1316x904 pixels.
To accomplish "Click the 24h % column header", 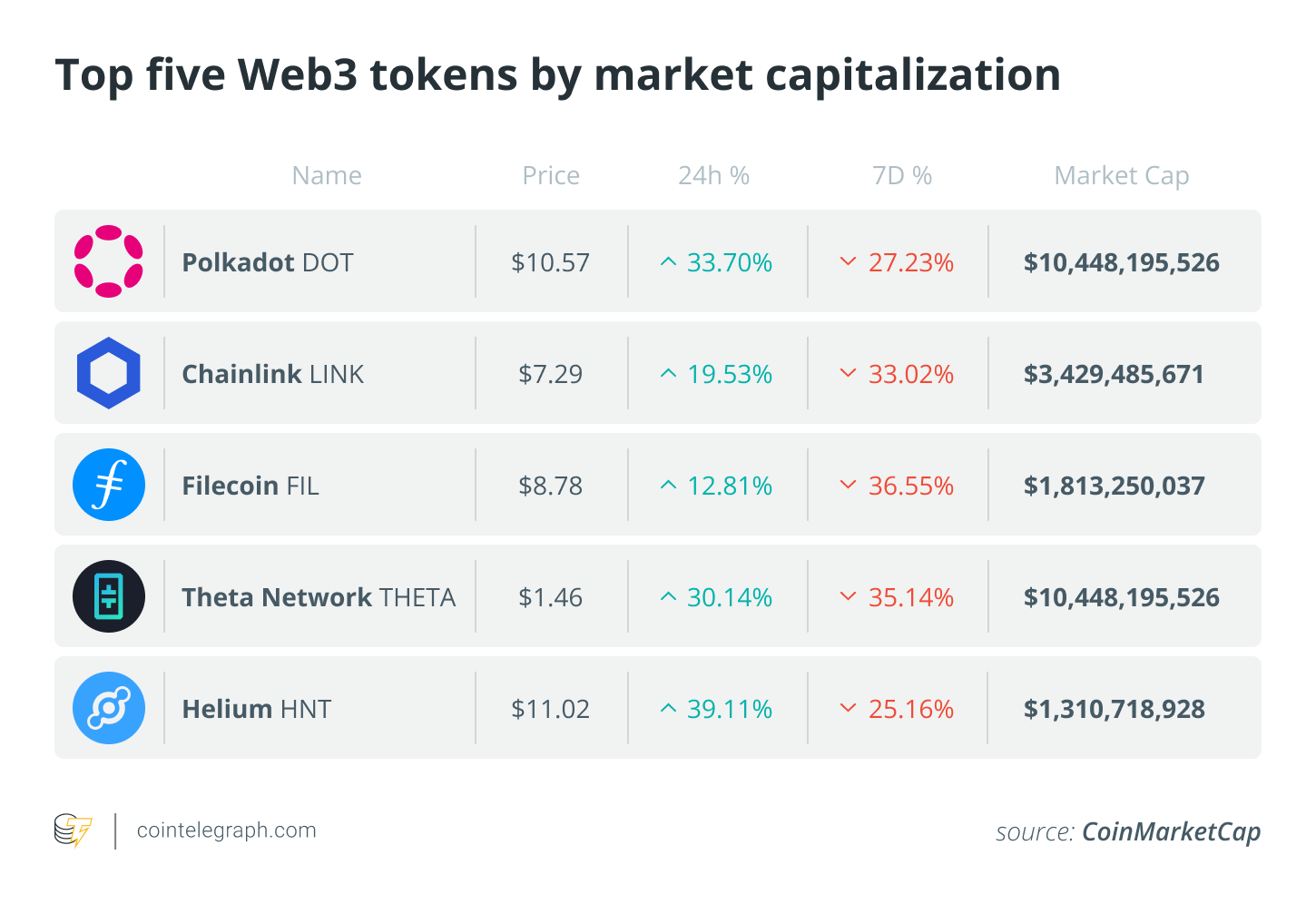I will 714,175.
